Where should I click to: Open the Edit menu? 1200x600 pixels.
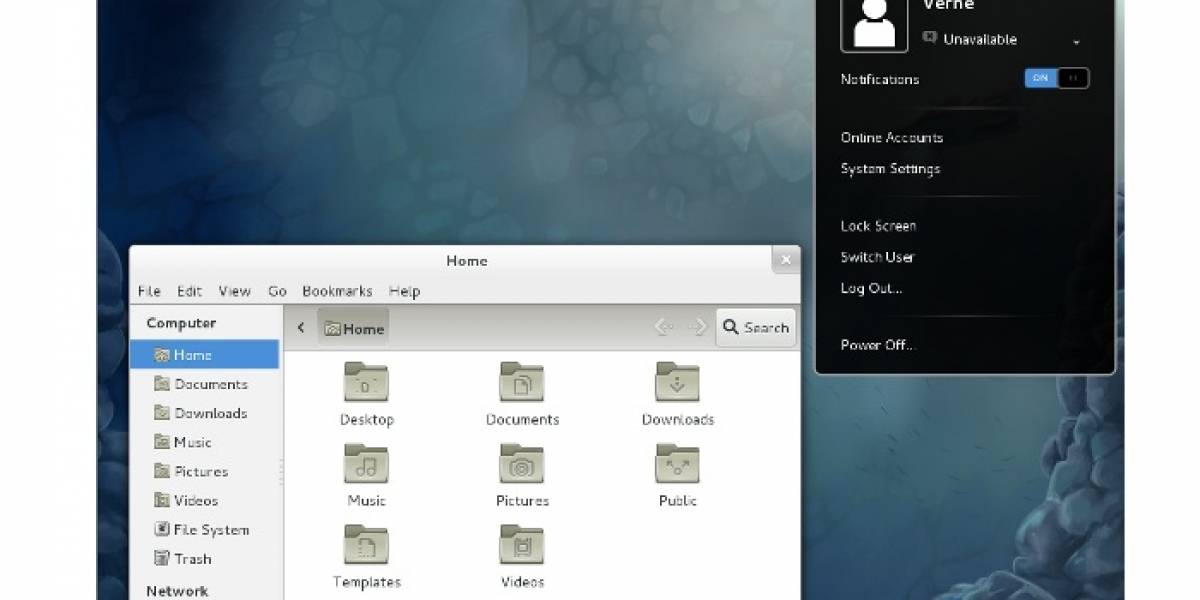[x=190, y=291]
